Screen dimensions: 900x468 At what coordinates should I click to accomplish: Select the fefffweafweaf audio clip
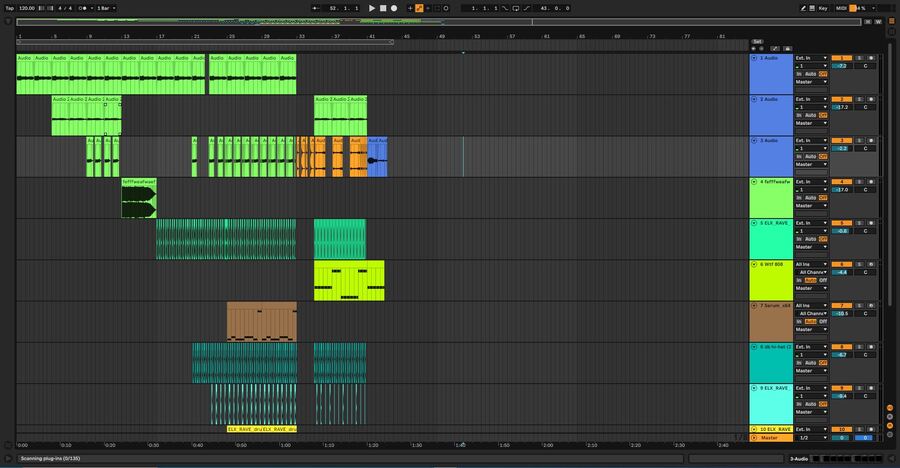click(x=139, y=198)
